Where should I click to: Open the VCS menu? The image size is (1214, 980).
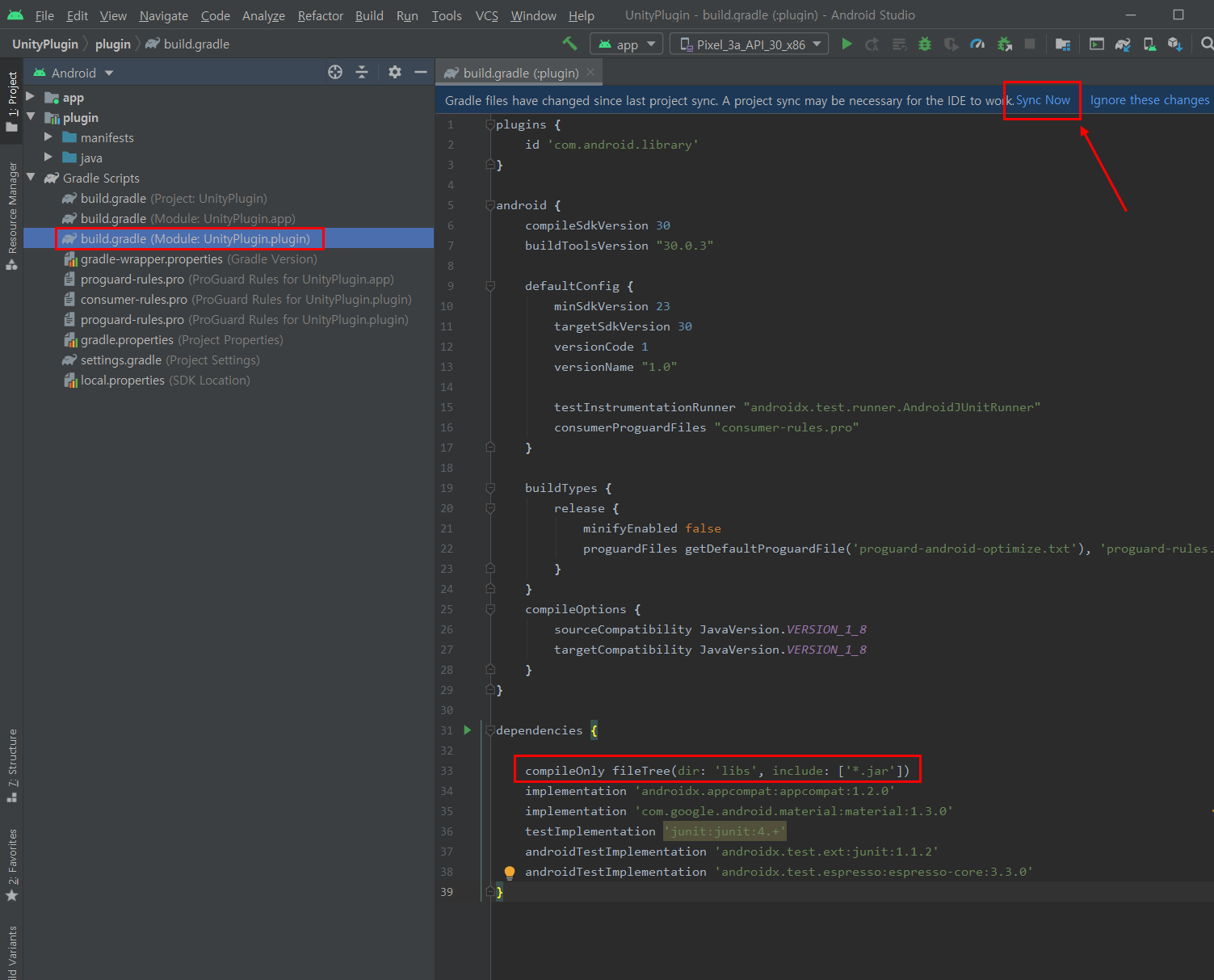[x=486, y=15]
